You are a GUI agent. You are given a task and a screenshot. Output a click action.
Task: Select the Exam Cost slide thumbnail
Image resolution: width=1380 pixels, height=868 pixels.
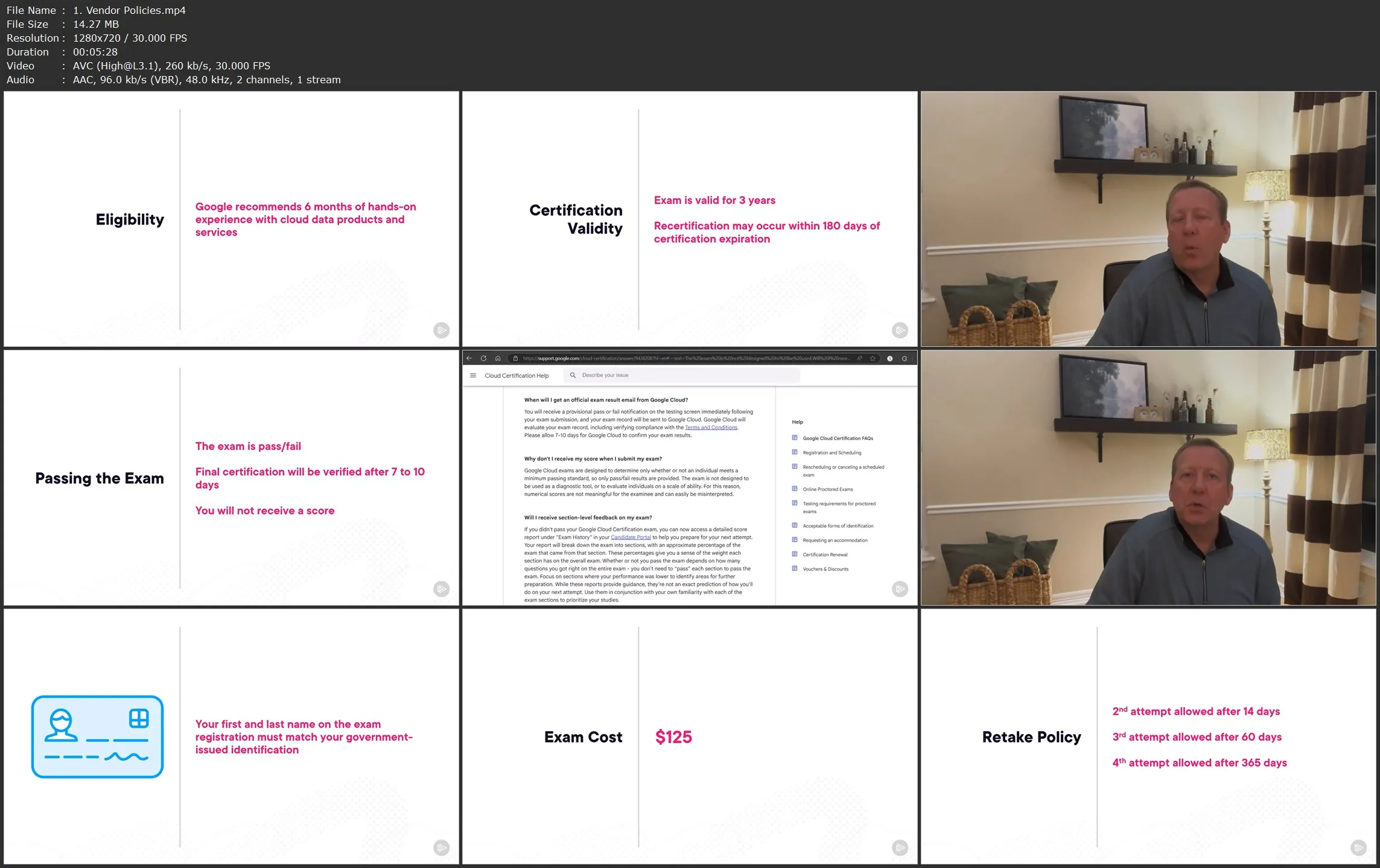click(x=690, y=737)
